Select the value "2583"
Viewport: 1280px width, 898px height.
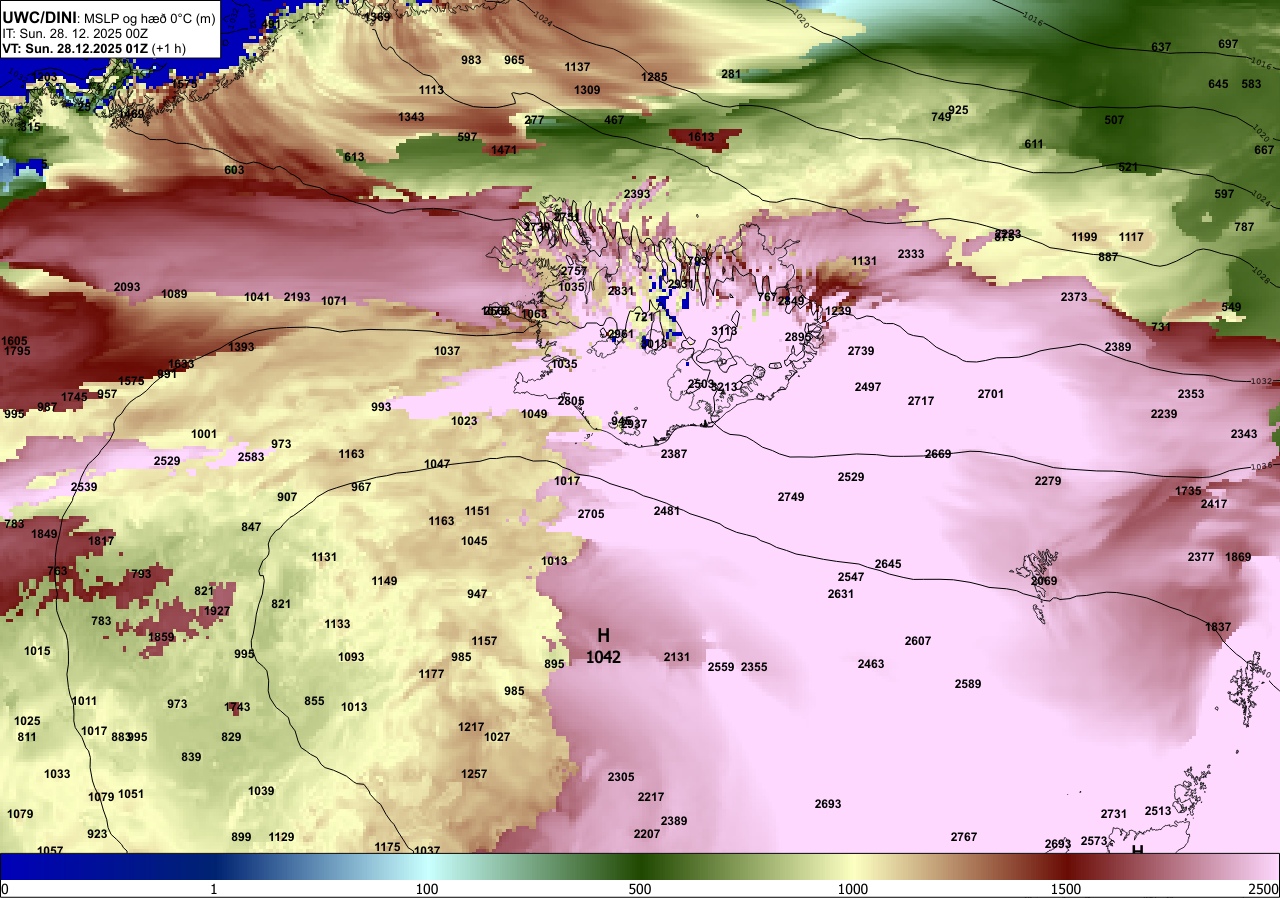pyautogui.click(x=251, y=457)
